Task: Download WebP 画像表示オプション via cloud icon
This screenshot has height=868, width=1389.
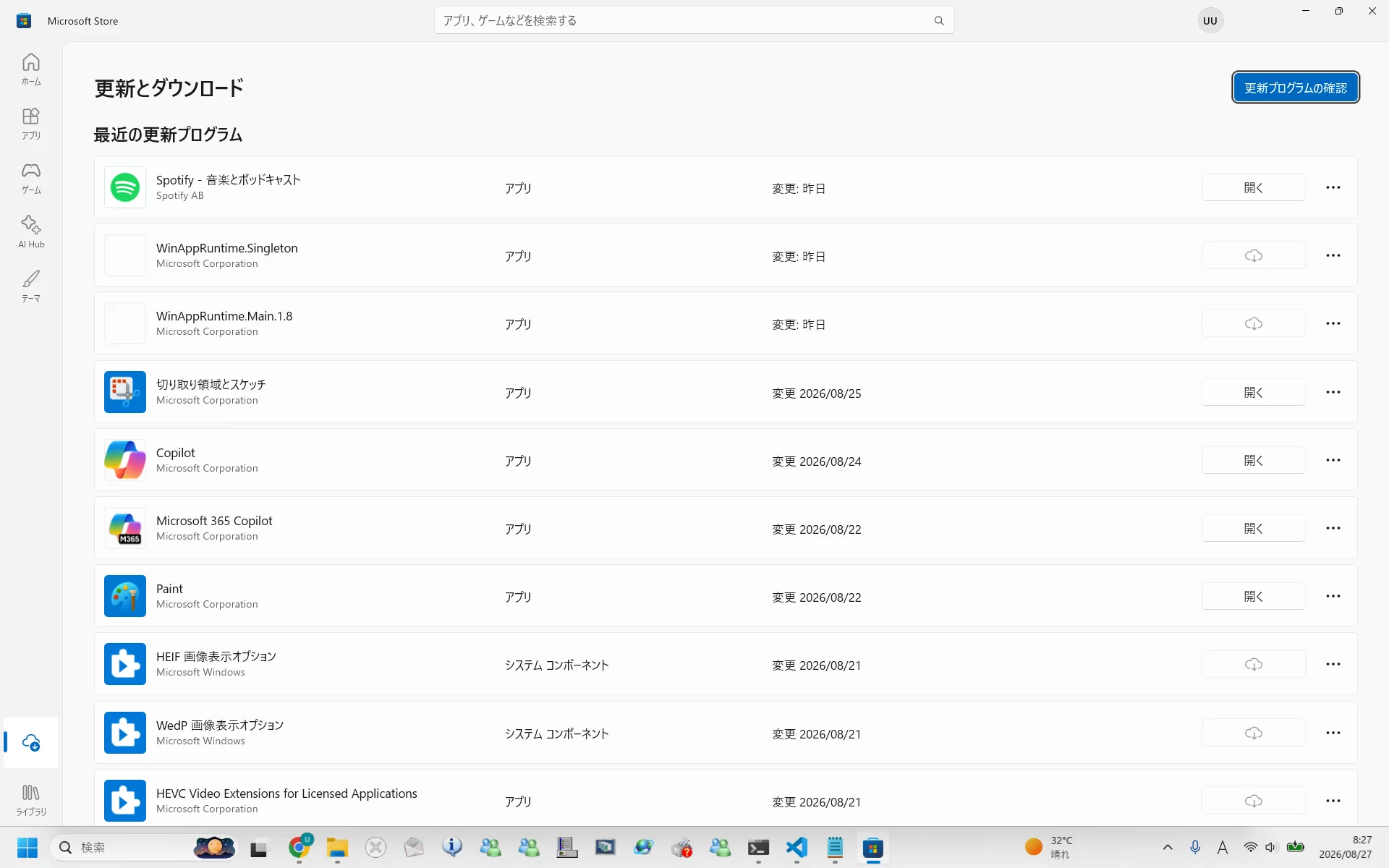Action: (x=1254, y=733)
